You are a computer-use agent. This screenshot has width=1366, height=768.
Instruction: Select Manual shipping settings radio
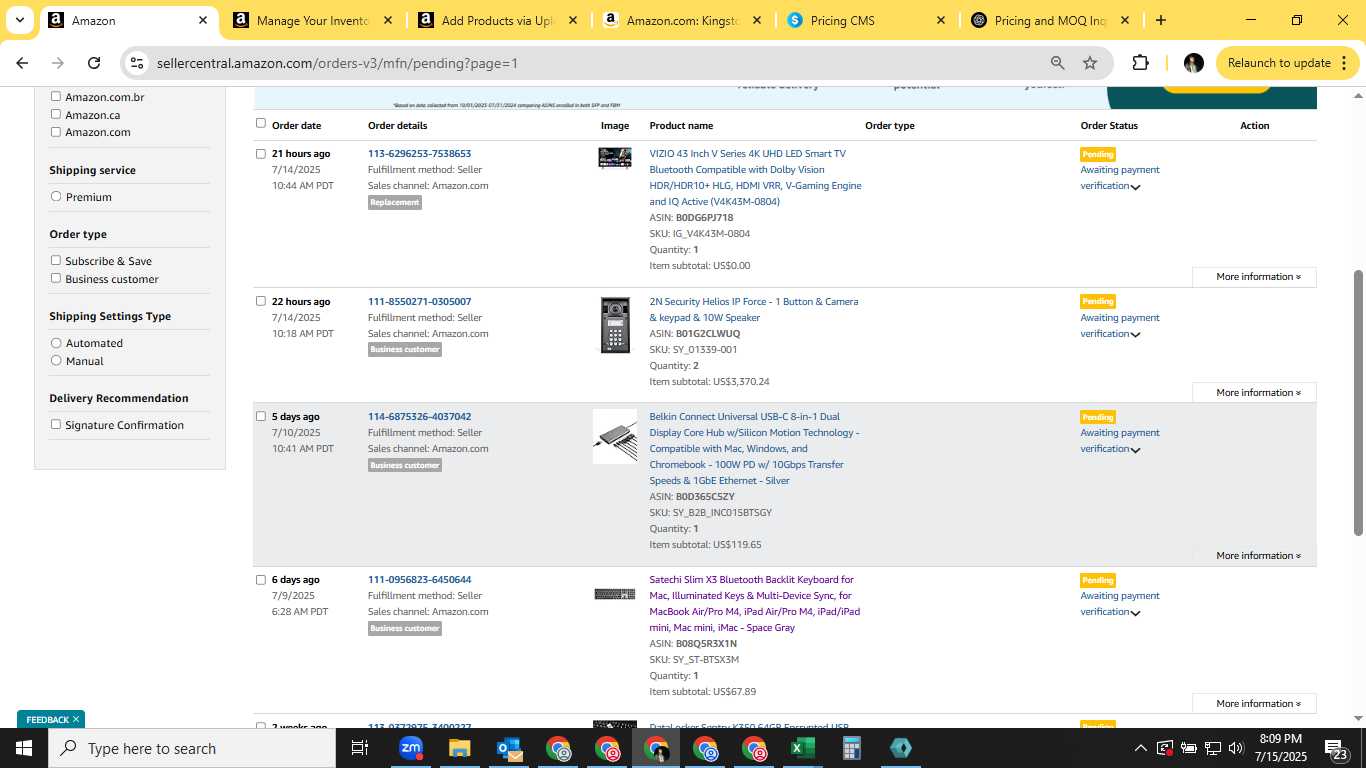click(56, 360)
